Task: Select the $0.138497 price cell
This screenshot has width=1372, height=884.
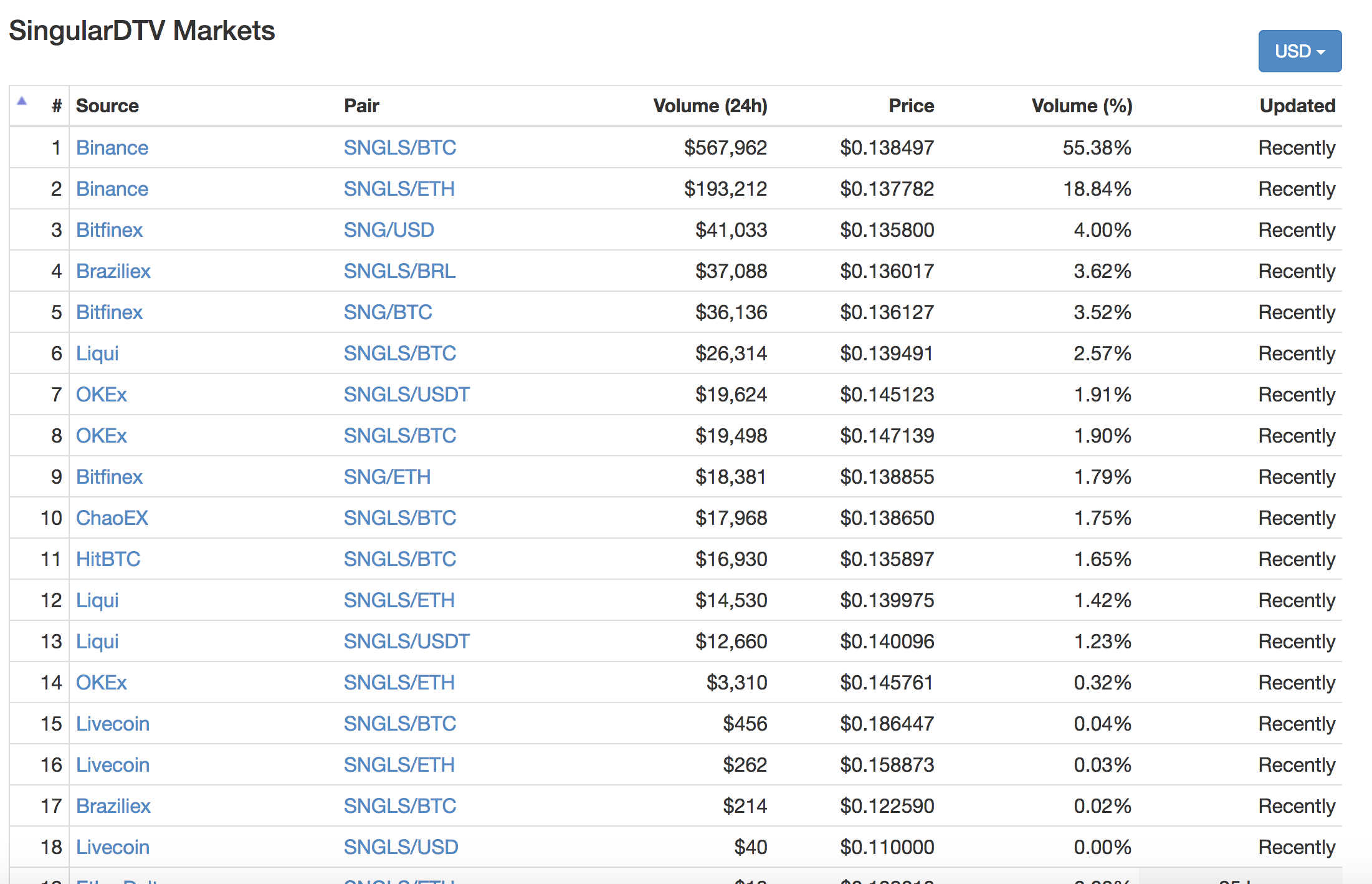Action: 887,148
